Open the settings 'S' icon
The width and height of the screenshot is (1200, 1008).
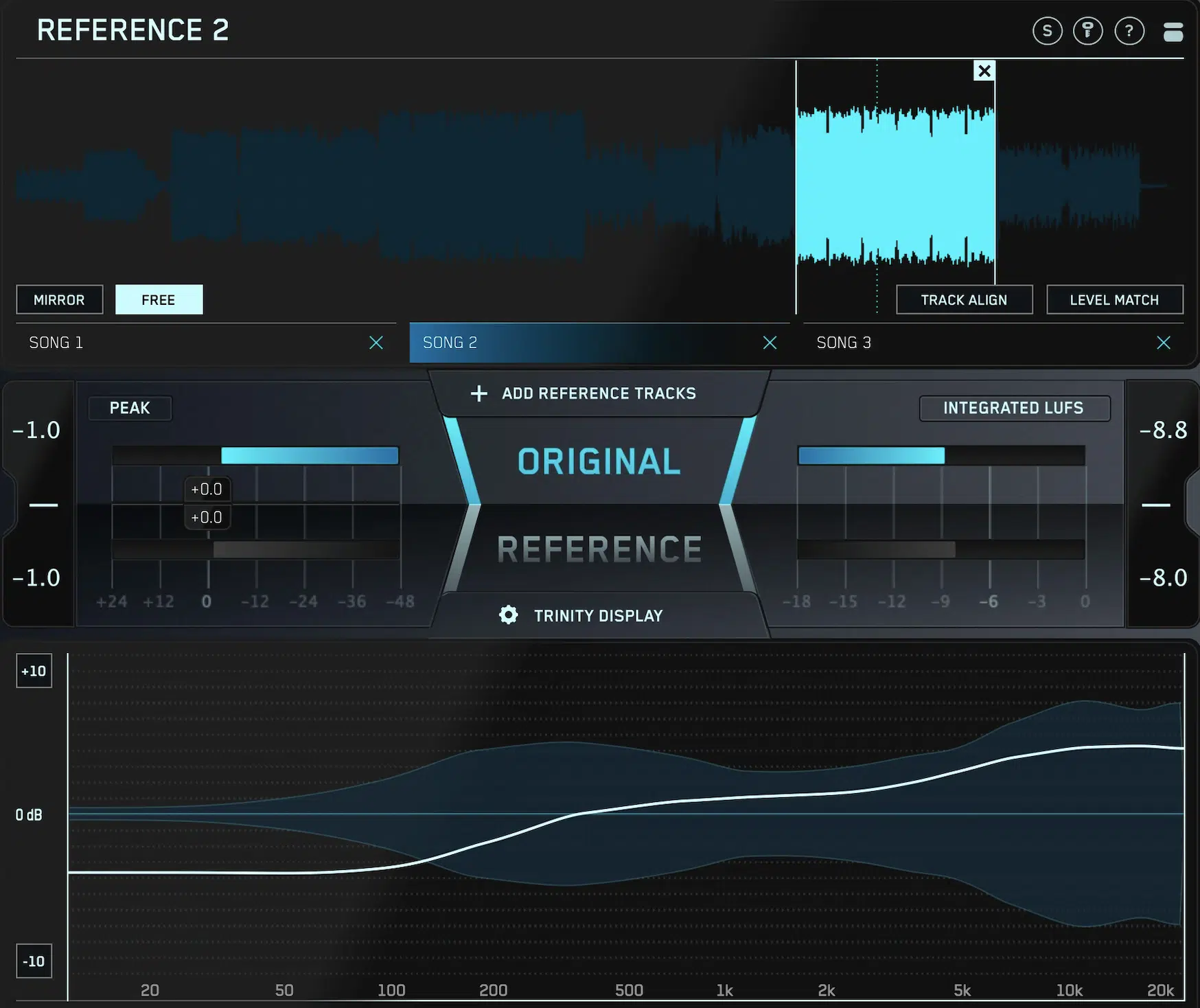(x=1047, y=31)
